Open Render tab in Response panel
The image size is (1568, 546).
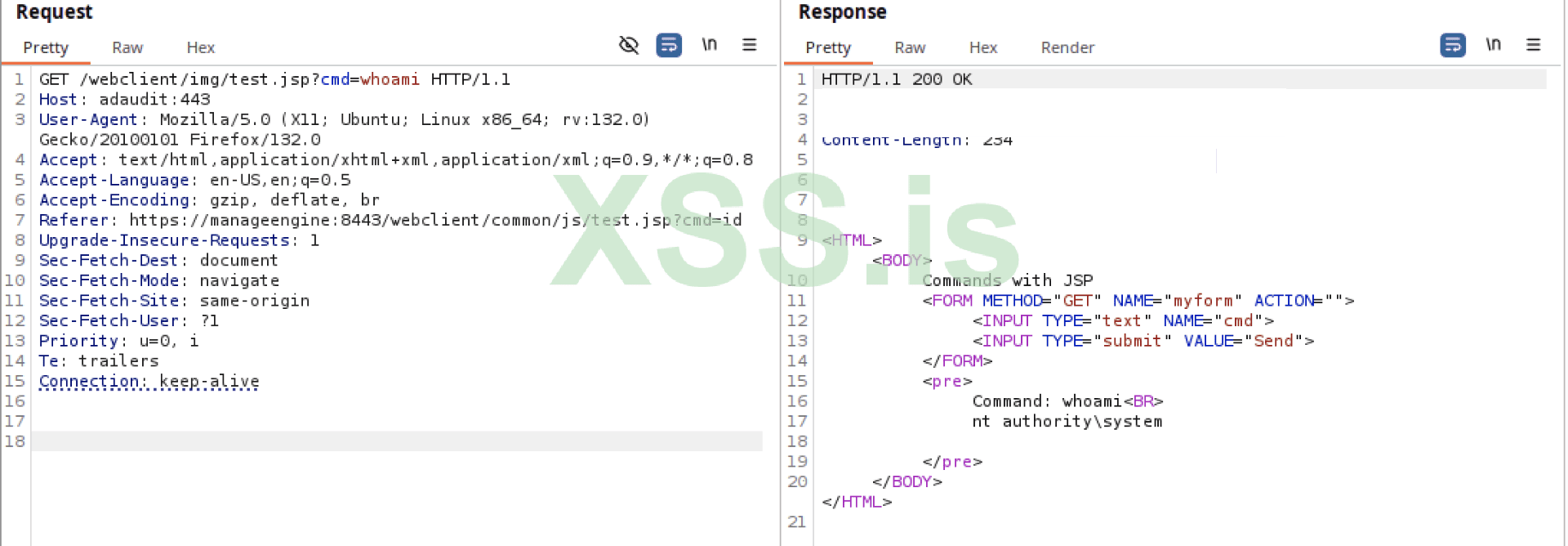tap(1067, 47)
